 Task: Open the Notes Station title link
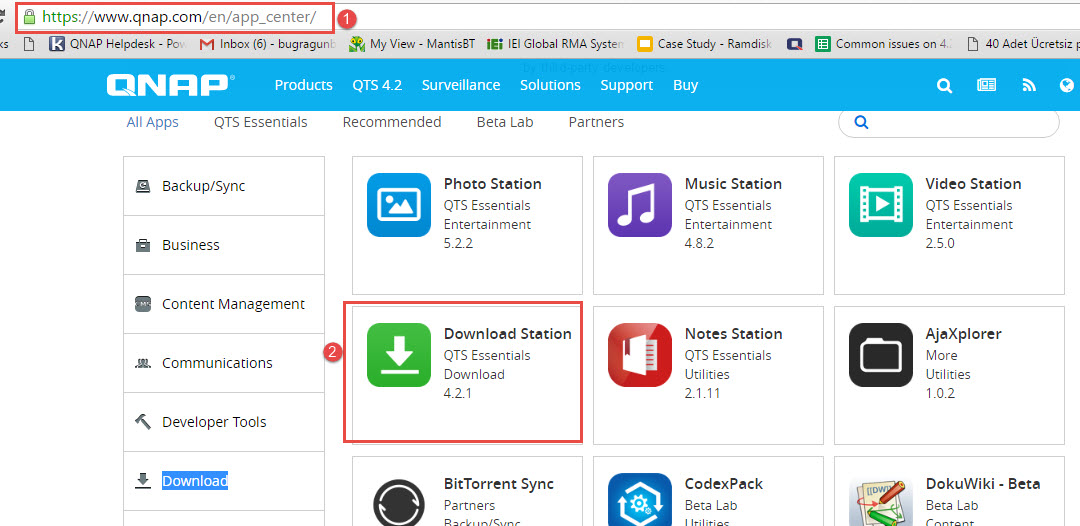pos(734,334)
